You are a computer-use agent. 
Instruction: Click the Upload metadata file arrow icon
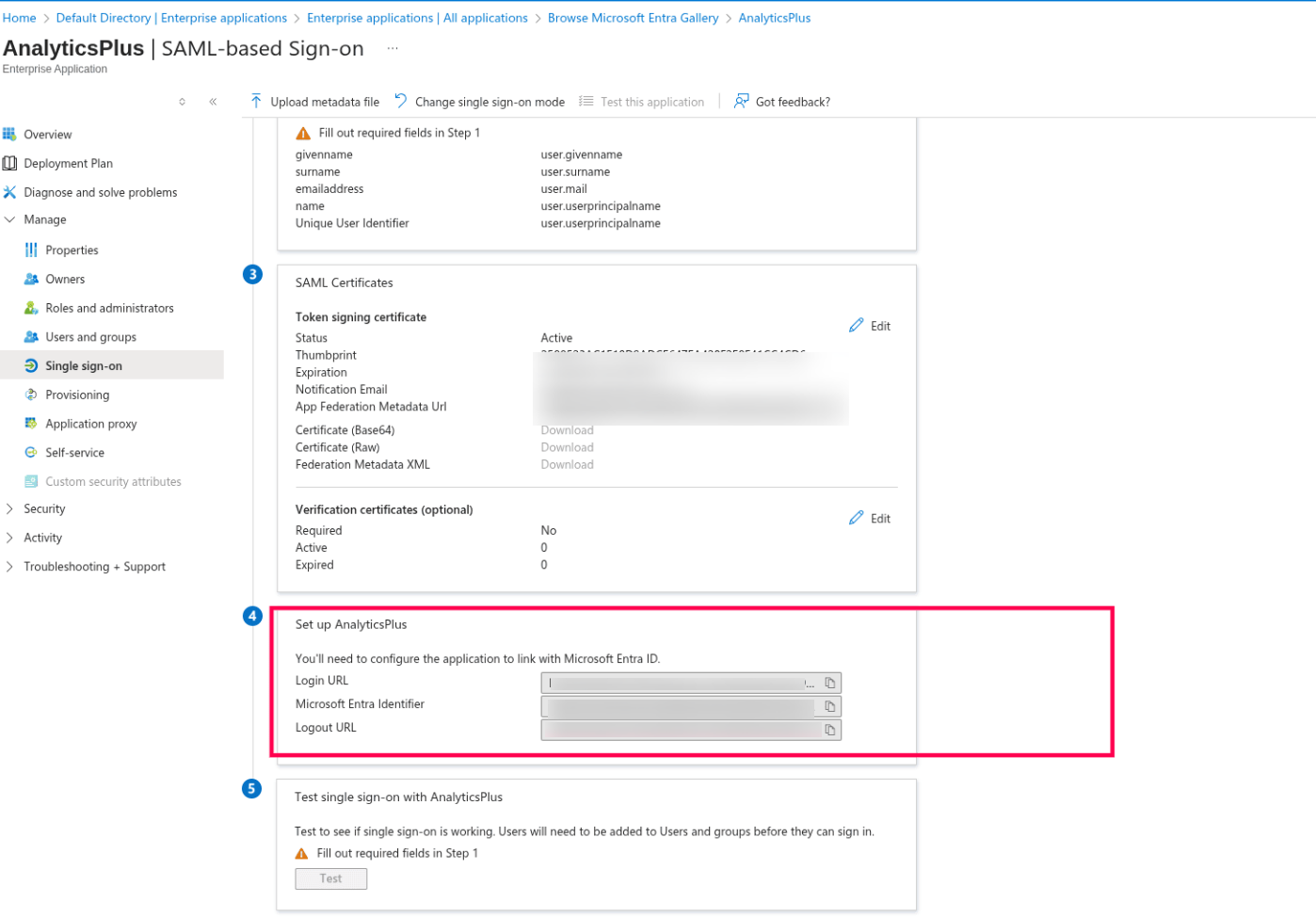tap(256, 101)
